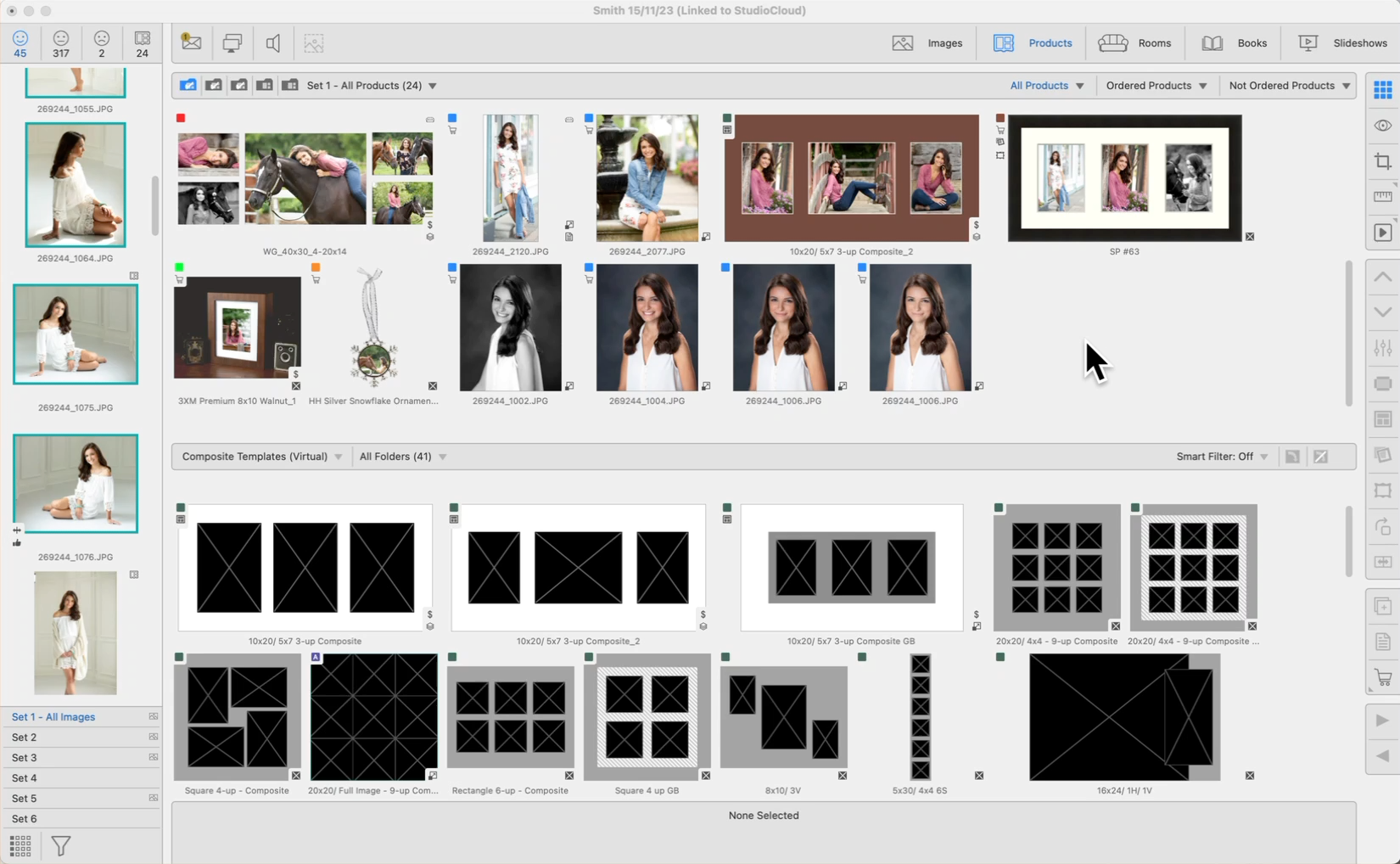Click the filter funnel icon at bottom left
The image size is (1400, 864).
point(61,845)
